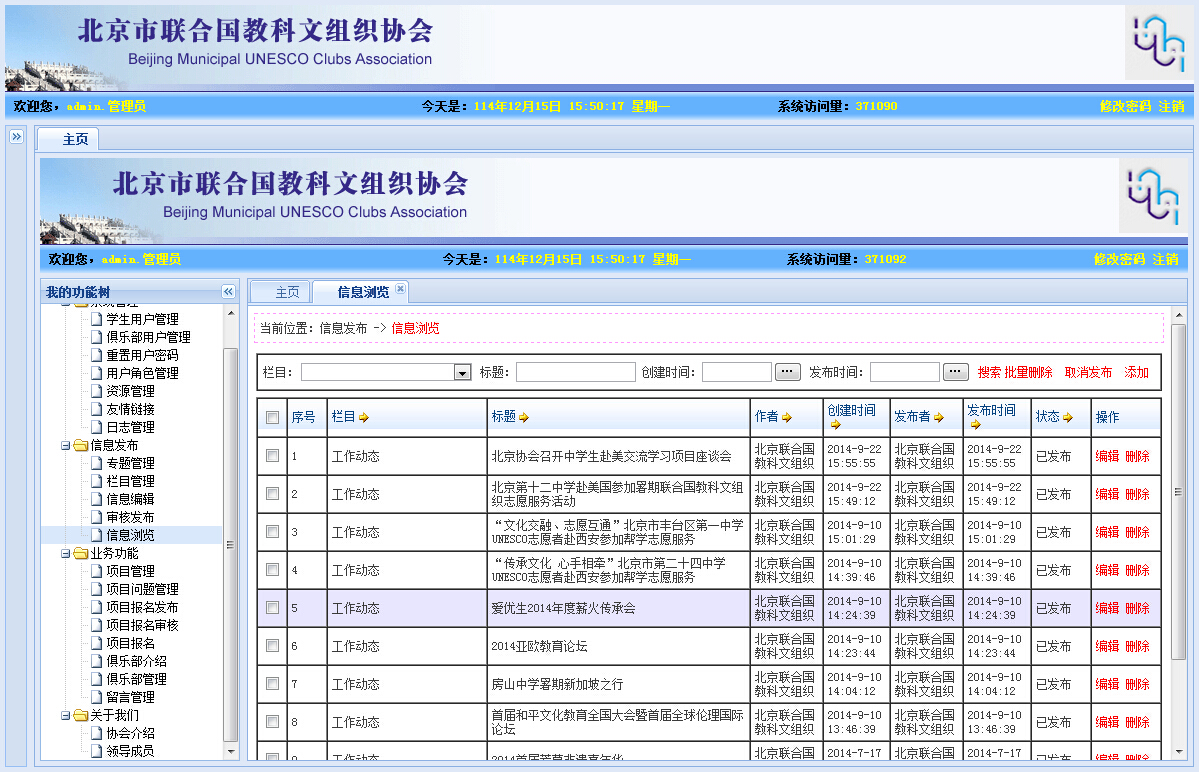Click outer 修改密码 link
Viewport: 1199px width, 772px height.
[1126, 106]
